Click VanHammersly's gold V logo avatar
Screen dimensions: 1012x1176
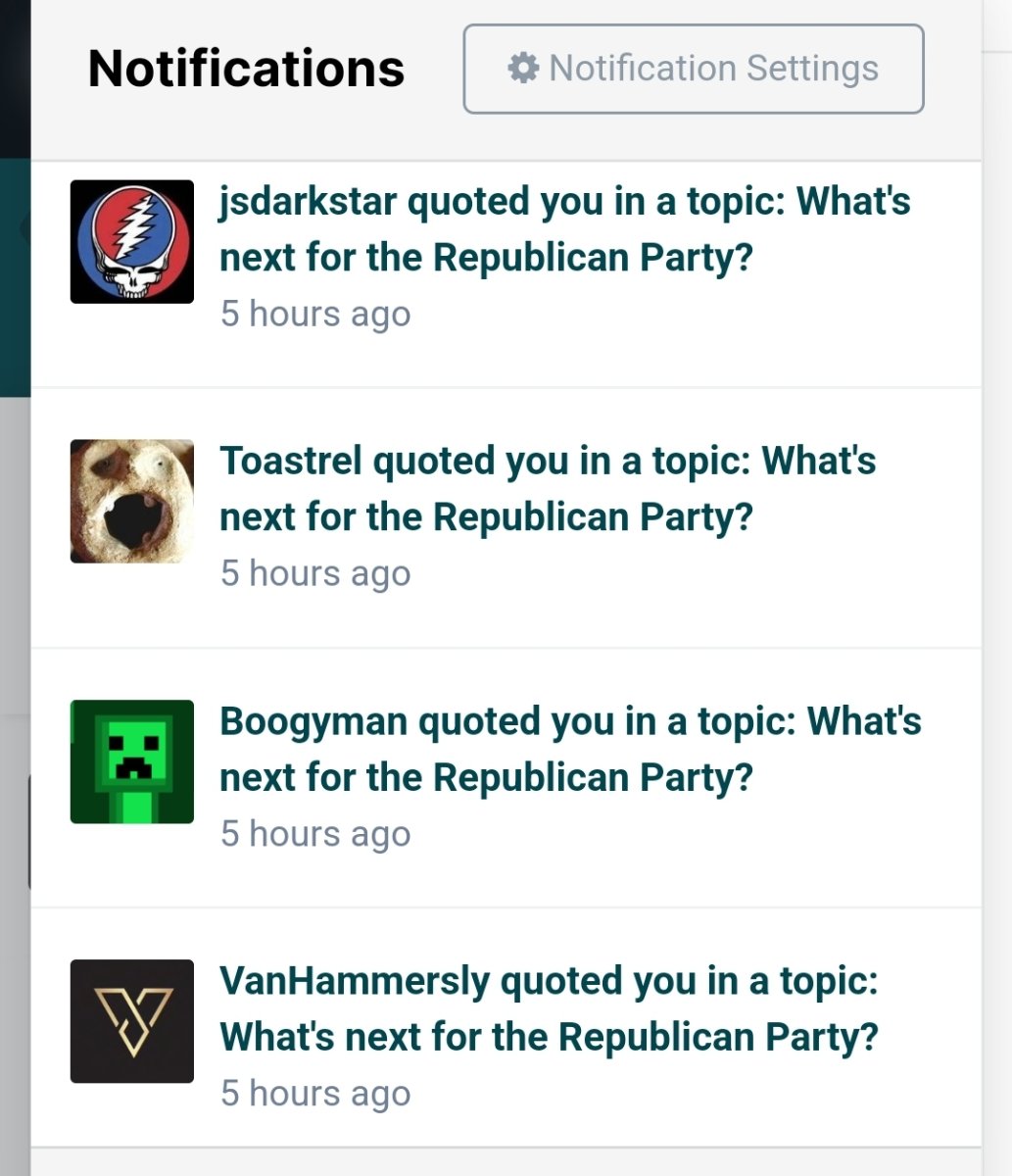coord(132,1021)
